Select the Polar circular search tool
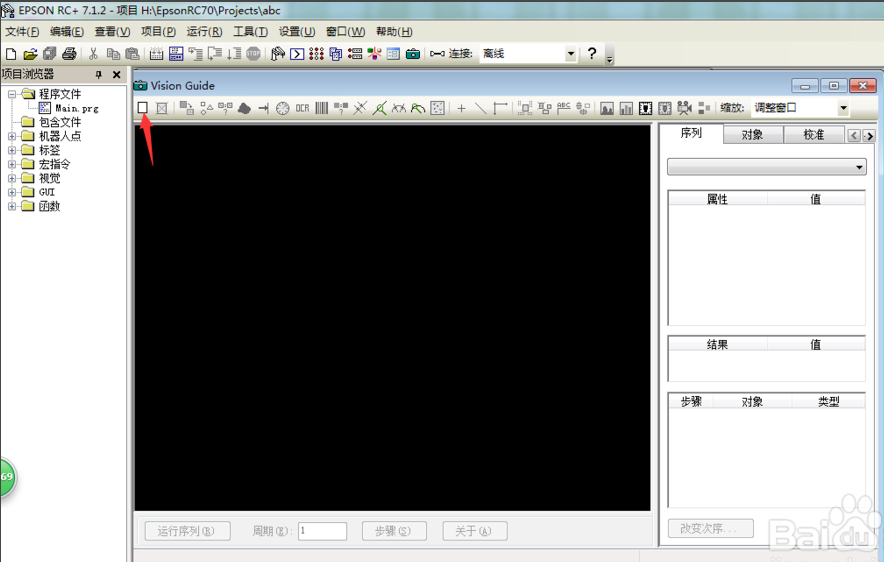This screenshot has height=562, width=884. pyautogui.click(x=282, y=108)
